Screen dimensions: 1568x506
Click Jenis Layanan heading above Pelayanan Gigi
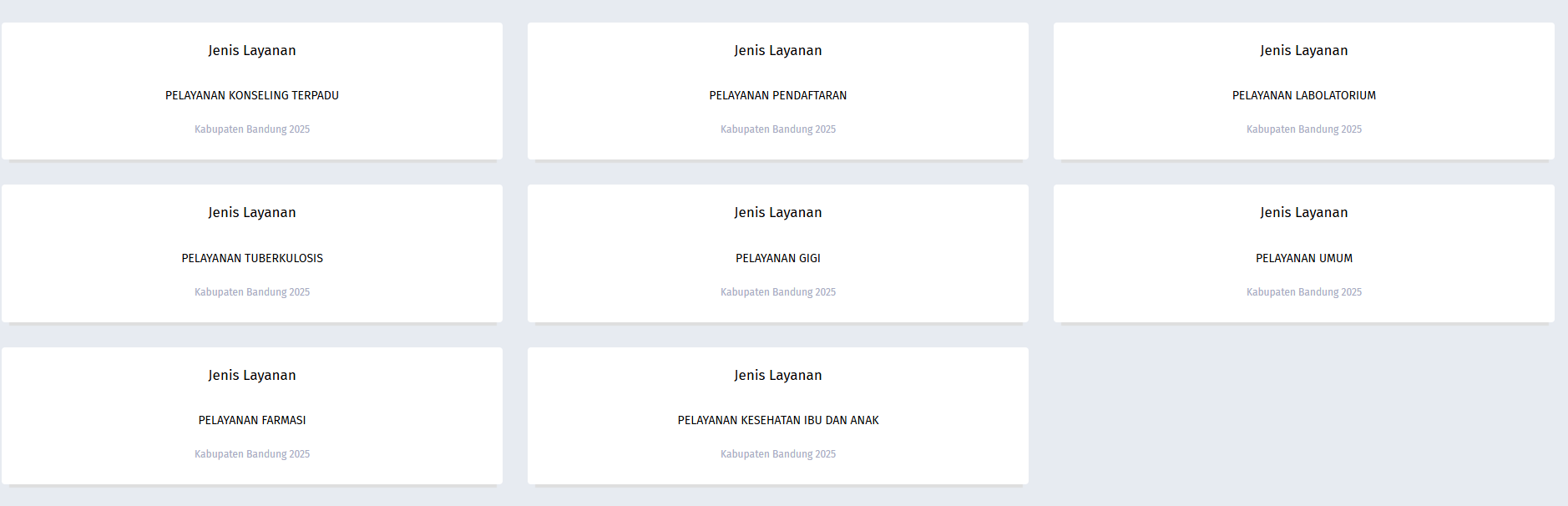(x=777, y=212)
